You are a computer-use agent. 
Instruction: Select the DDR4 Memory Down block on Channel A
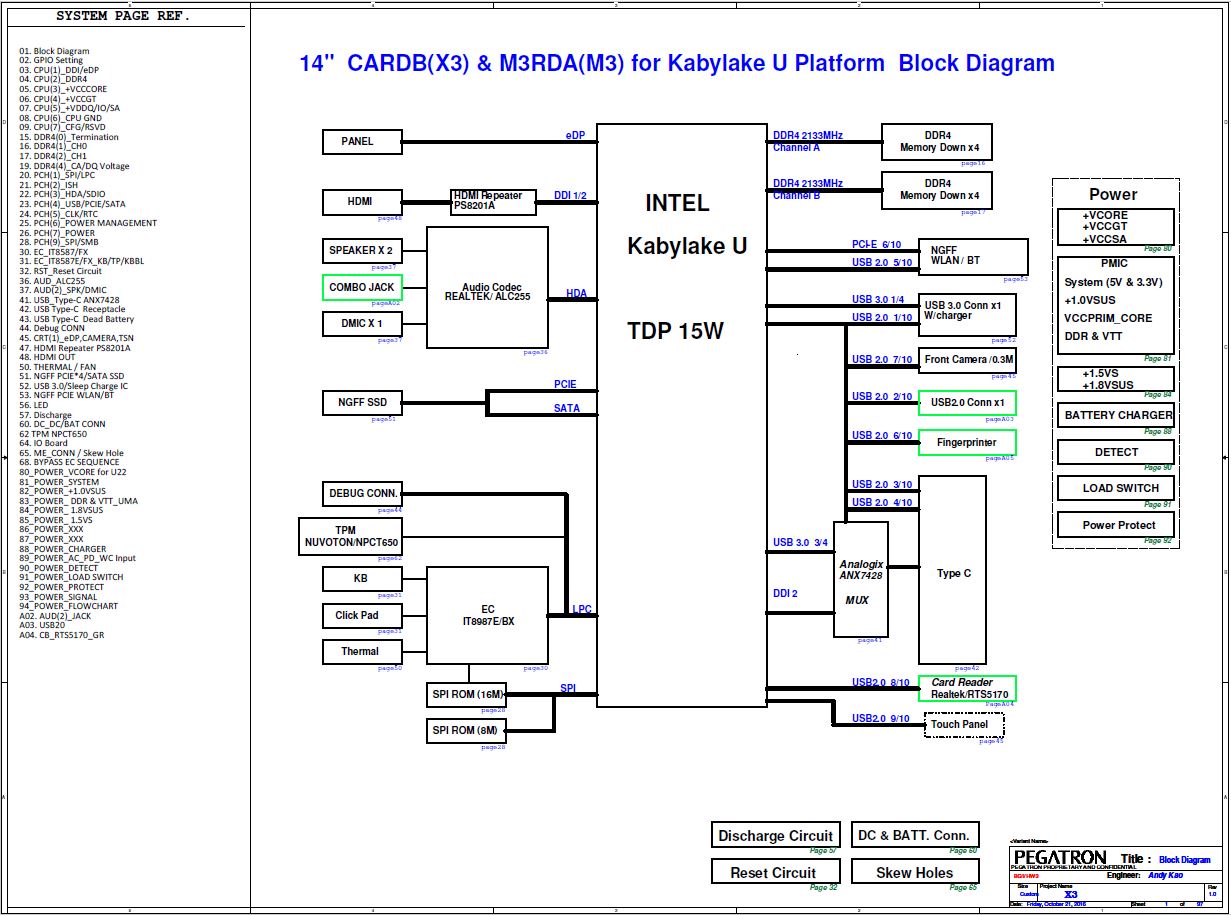[x=937, y=142]
